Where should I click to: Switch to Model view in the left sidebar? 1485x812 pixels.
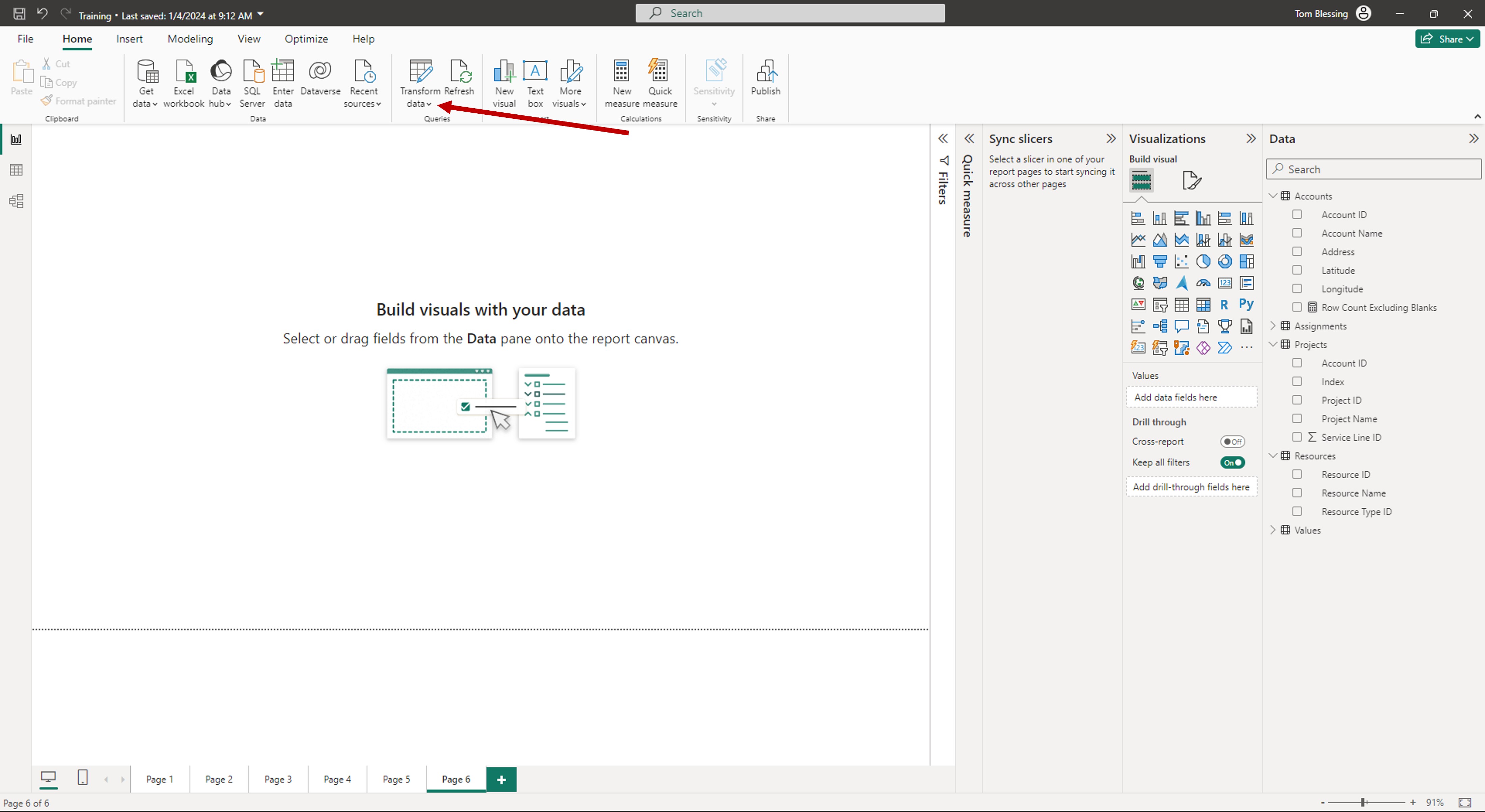point(16,200)
